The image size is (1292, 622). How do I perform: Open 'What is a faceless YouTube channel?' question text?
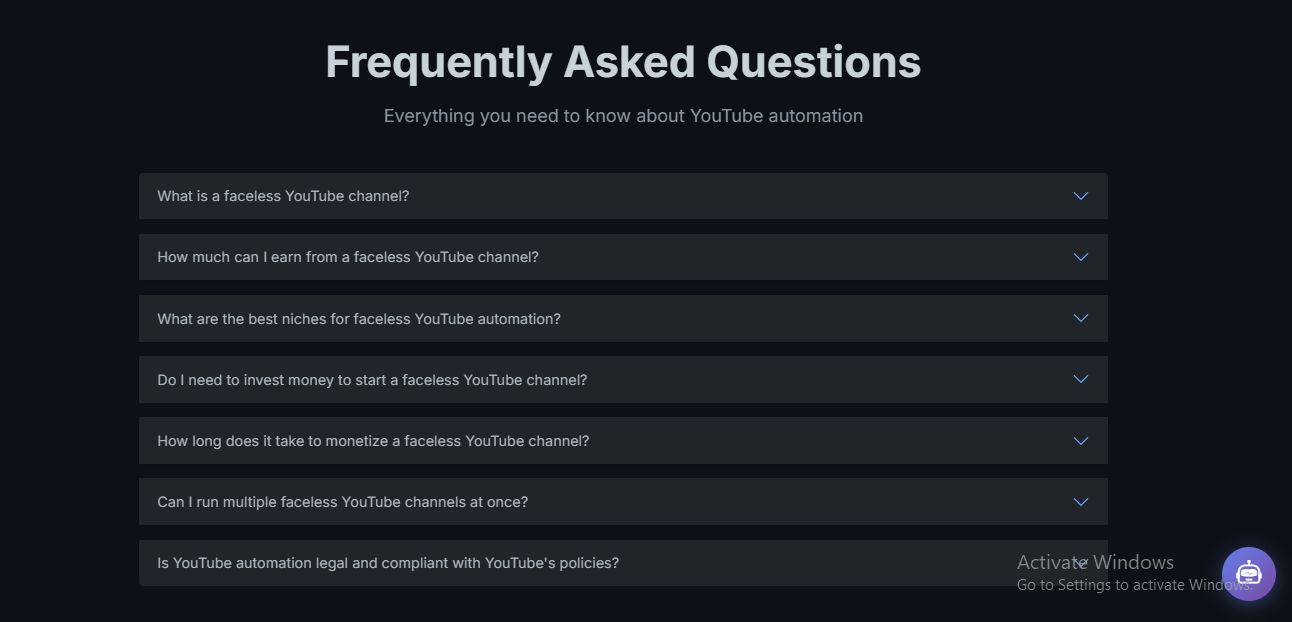283,196
